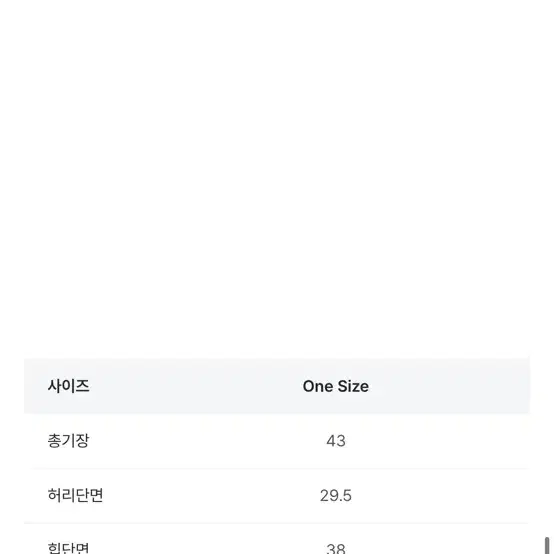
Task: Click between 사이즈 and One Size in header
Action: [x=196, y=386]
